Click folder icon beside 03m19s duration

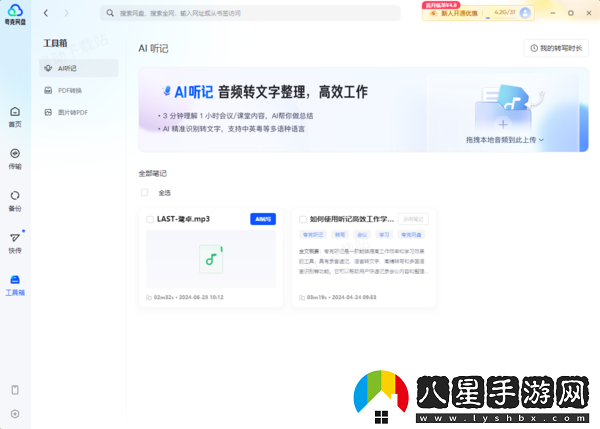point(302,297)
